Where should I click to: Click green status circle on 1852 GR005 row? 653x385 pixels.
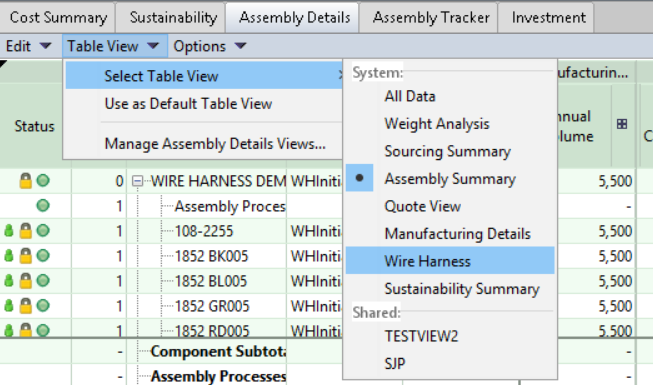(x=43, y=305)
